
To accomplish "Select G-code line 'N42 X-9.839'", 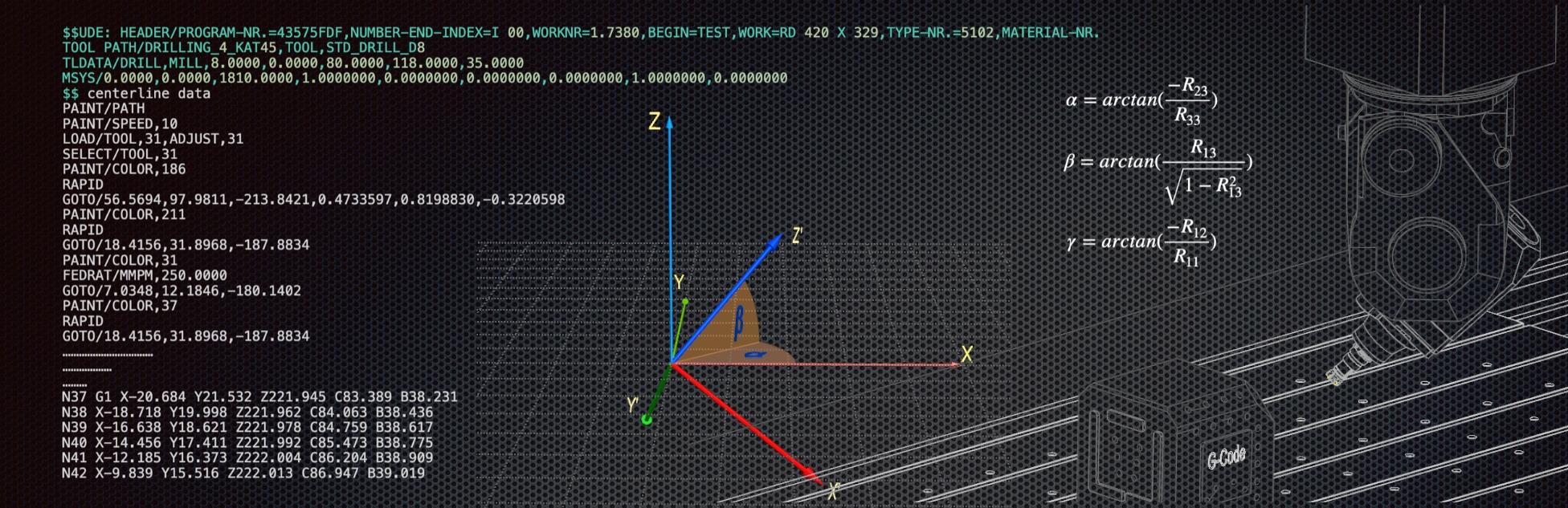I will point(243,473).
